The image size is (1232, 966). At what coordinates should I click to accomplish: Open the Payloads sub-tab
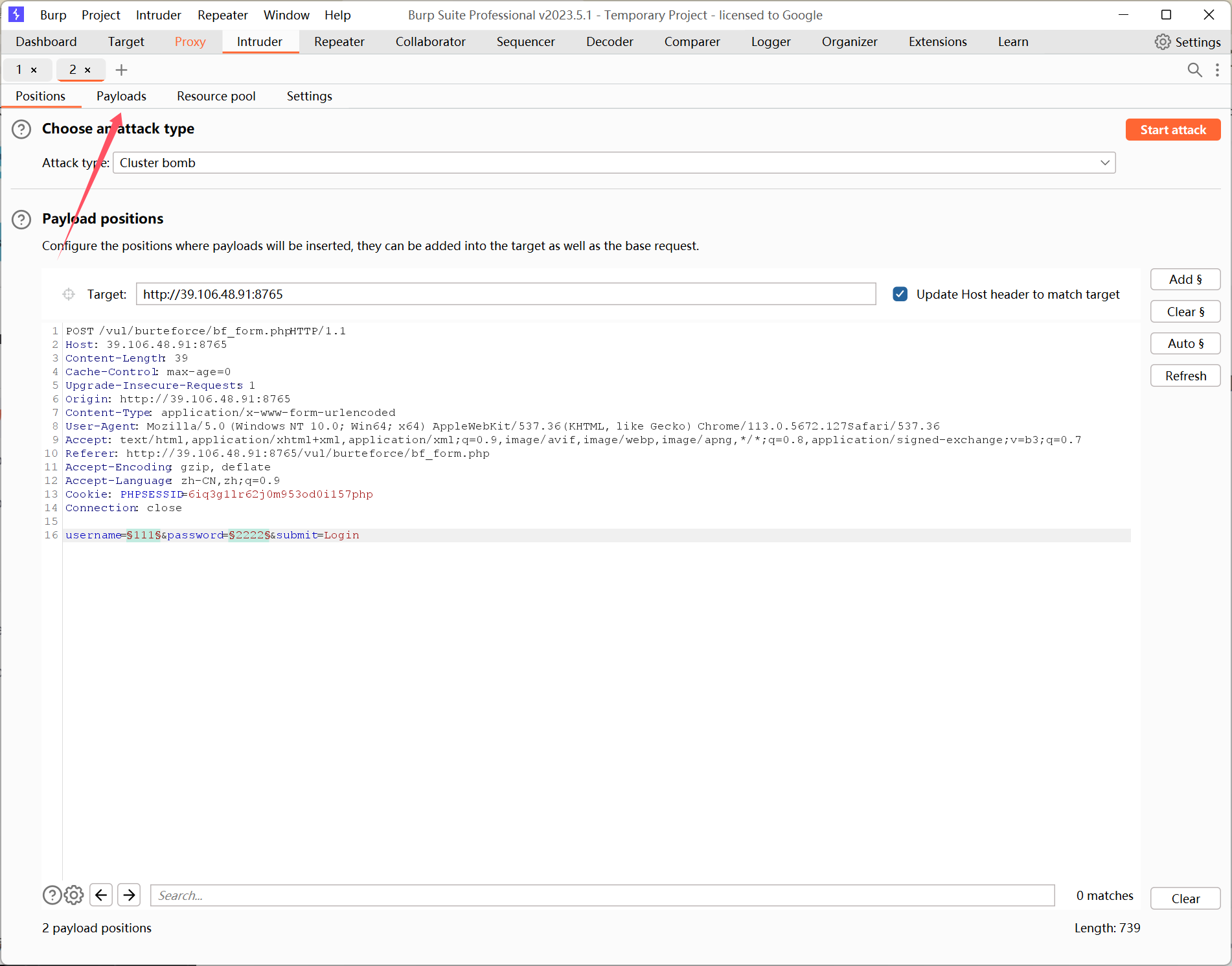coord(122,97)
